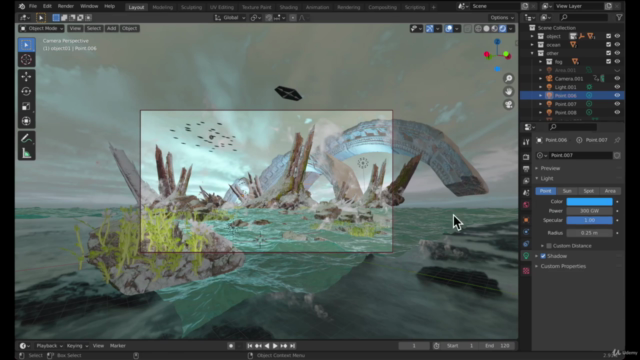Adjust the Specular slider value
The height and width of the screenshot is (360, 640).
coord(589,220)
